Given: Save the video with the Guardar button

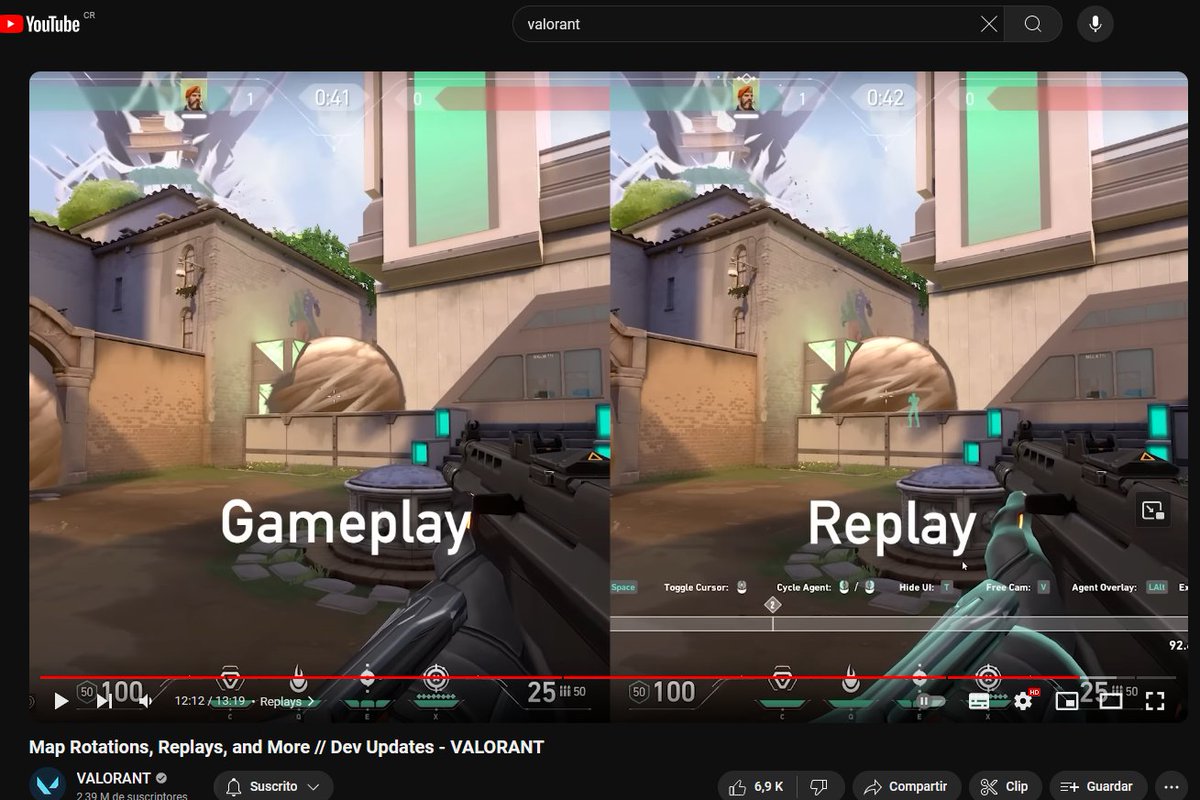Looking at the screenshot, I should coord(1097,787).
